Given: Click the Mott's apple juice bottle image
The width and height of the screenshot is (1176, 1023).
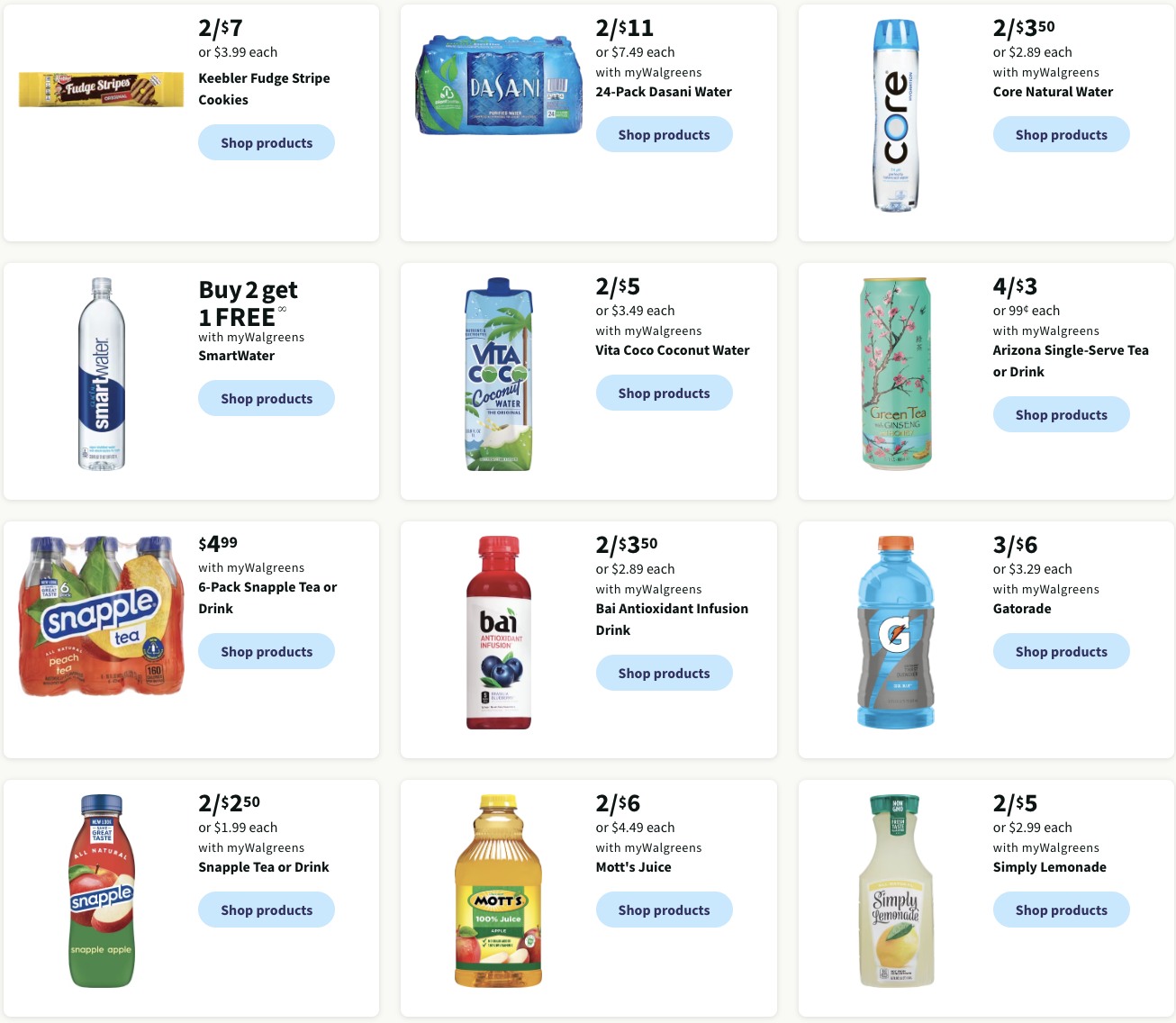Looking at the screenshot, I should pos(499,891).
